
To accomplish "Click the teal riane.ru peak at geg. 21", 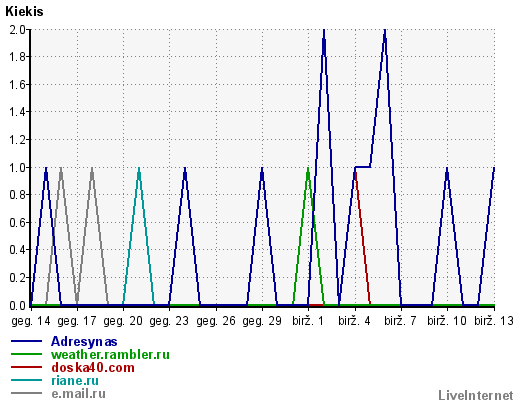I will pyautogui.click(x=139, y=168).
